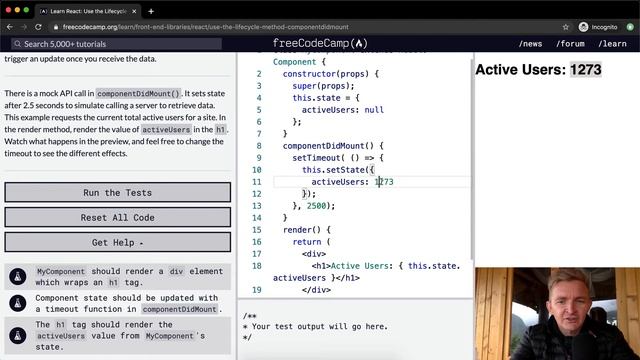
Task: Go back with the browser back arrow
Action: tap(10, 27)
